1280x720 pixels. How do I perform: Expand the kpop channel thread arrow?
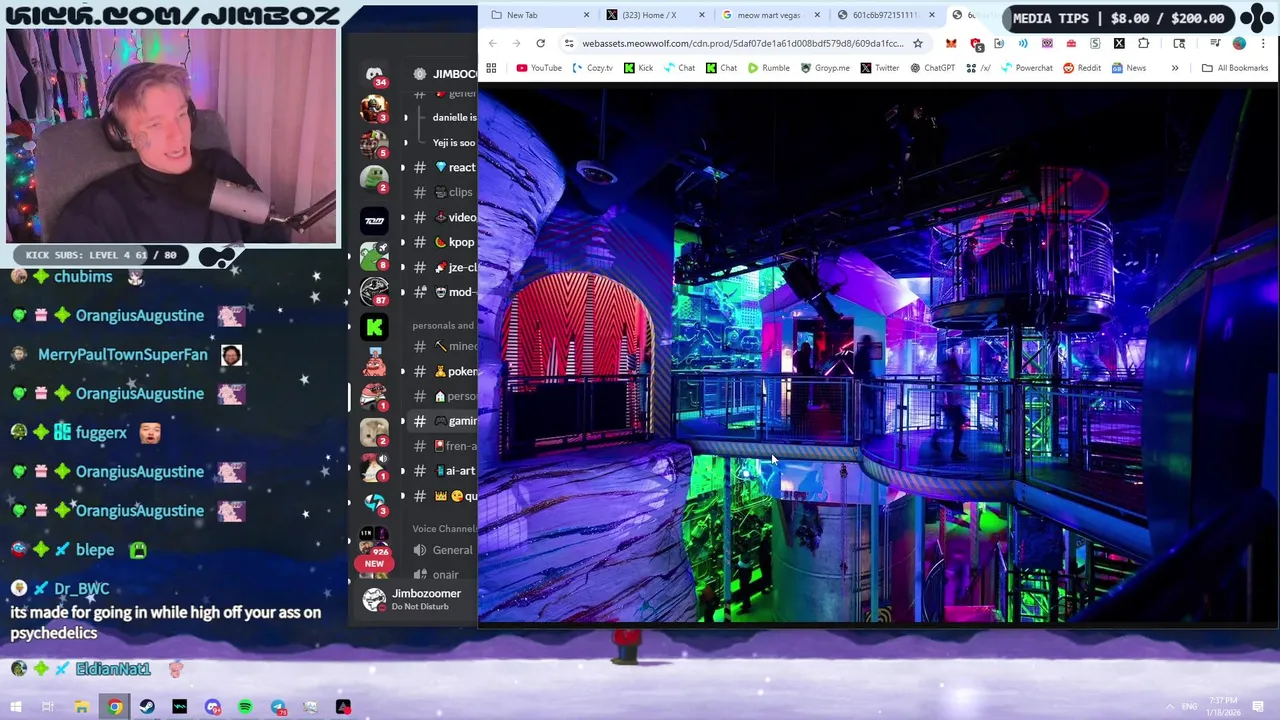(404, 242)
